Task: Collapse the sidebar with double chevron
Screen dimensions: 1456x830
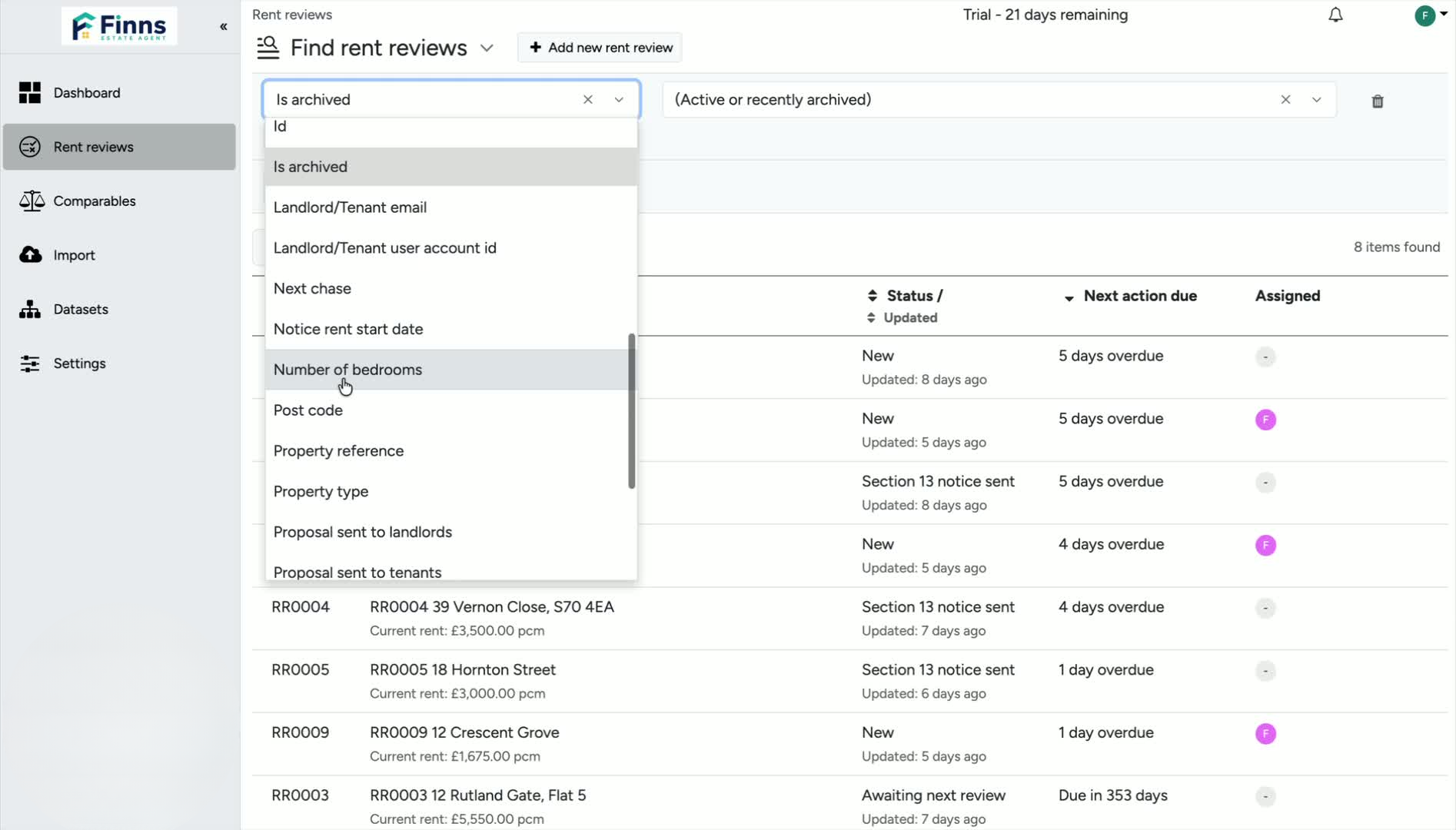Action: click(x=224, y=27)
